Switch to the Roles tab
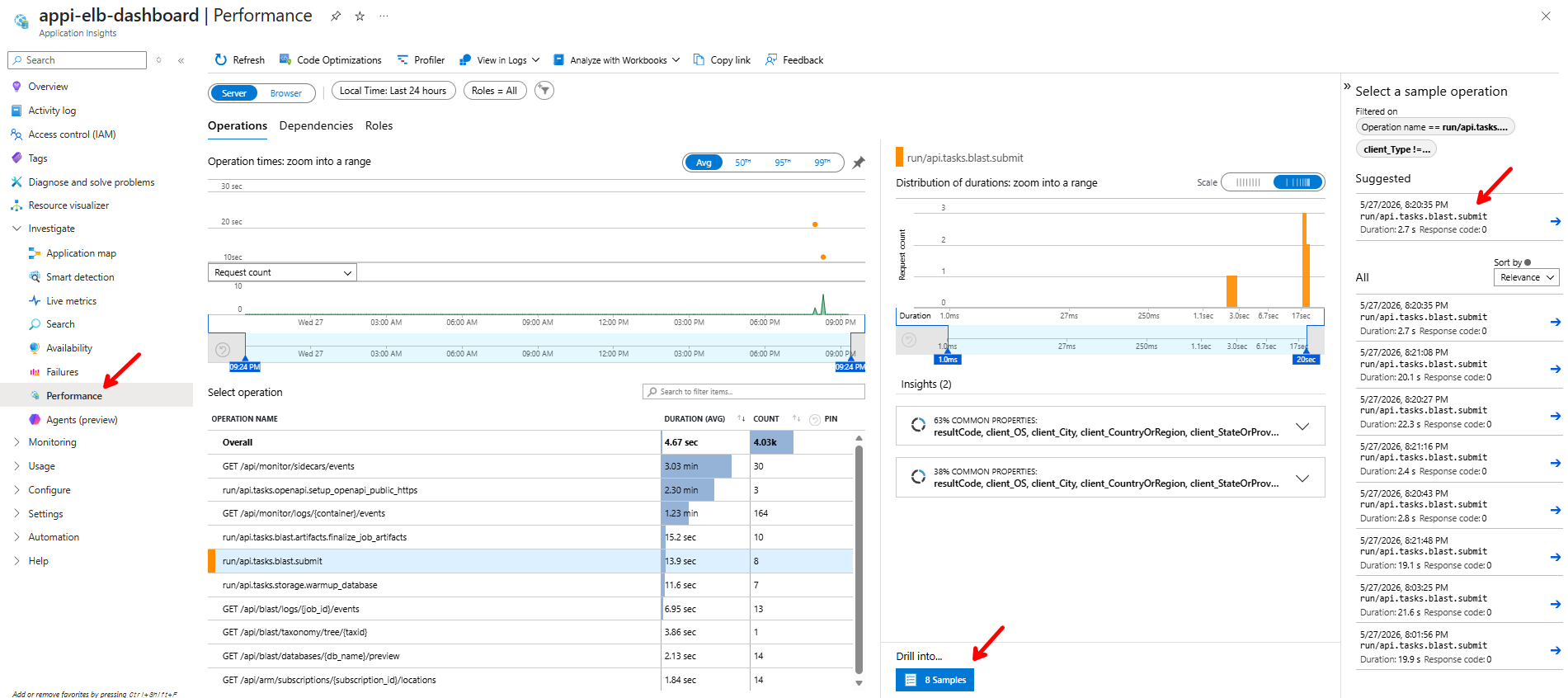Image resolution: width=1568 pixels, height=698 pixels. [379, 126]
